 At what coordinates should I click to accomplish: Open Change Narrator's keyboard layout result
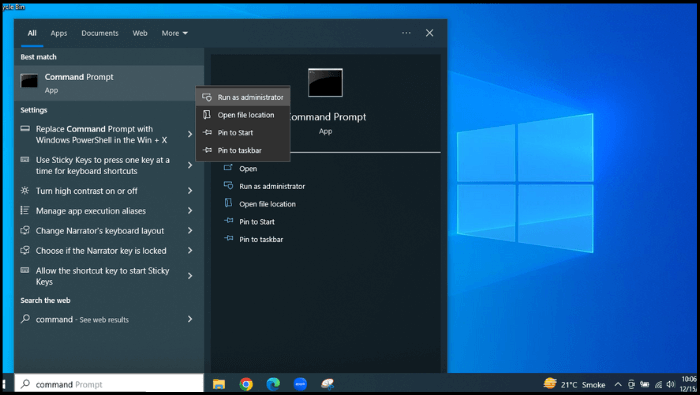click(109, 231)
